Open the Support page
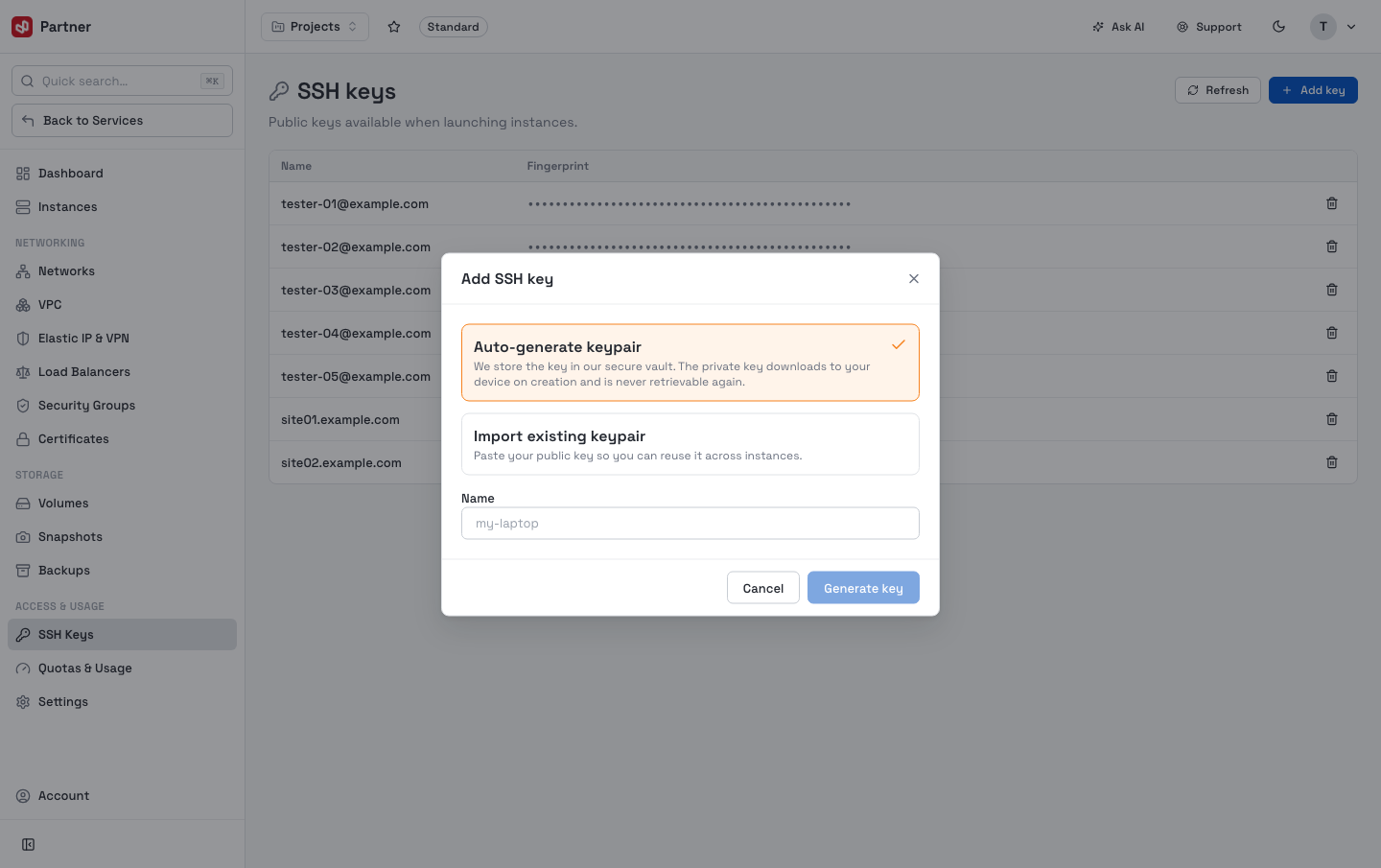Image resolution: width=1381 pixels, height=868 pixels. click(1209, 27)
